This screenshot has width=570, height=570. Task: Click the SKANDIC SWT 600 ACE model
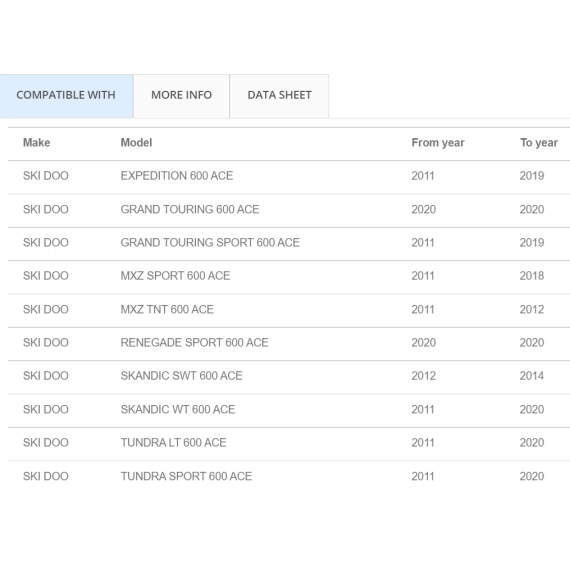pyautogui.click(x=181, y=376)
